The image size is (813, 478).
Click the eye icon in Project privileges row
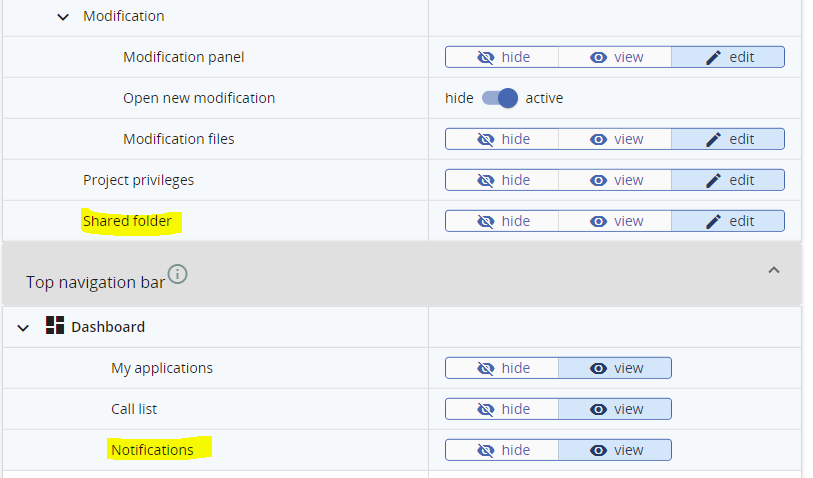point(599,180)
